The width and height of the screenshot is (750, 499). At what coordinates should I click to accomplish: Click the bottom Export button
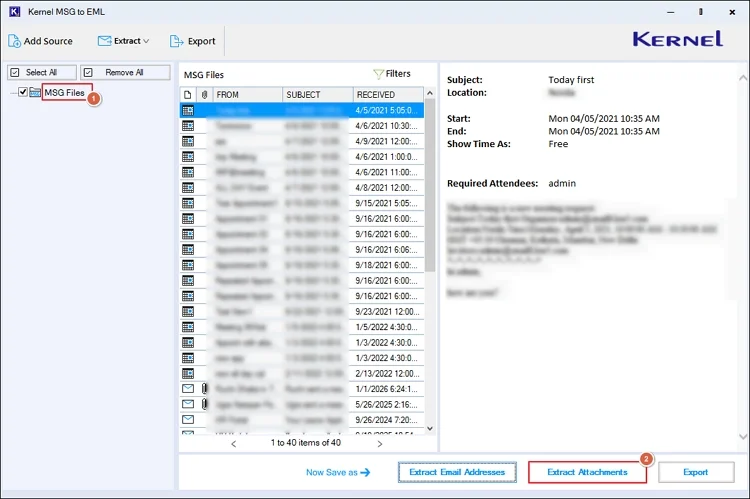695,472
